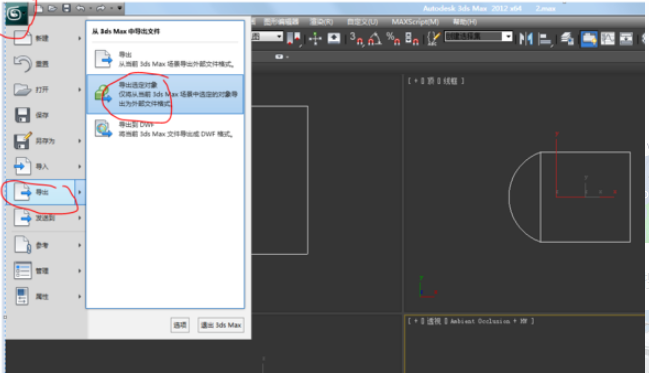Select 导出到 DWF menu entry
The image size is (649, 373).
165,129
